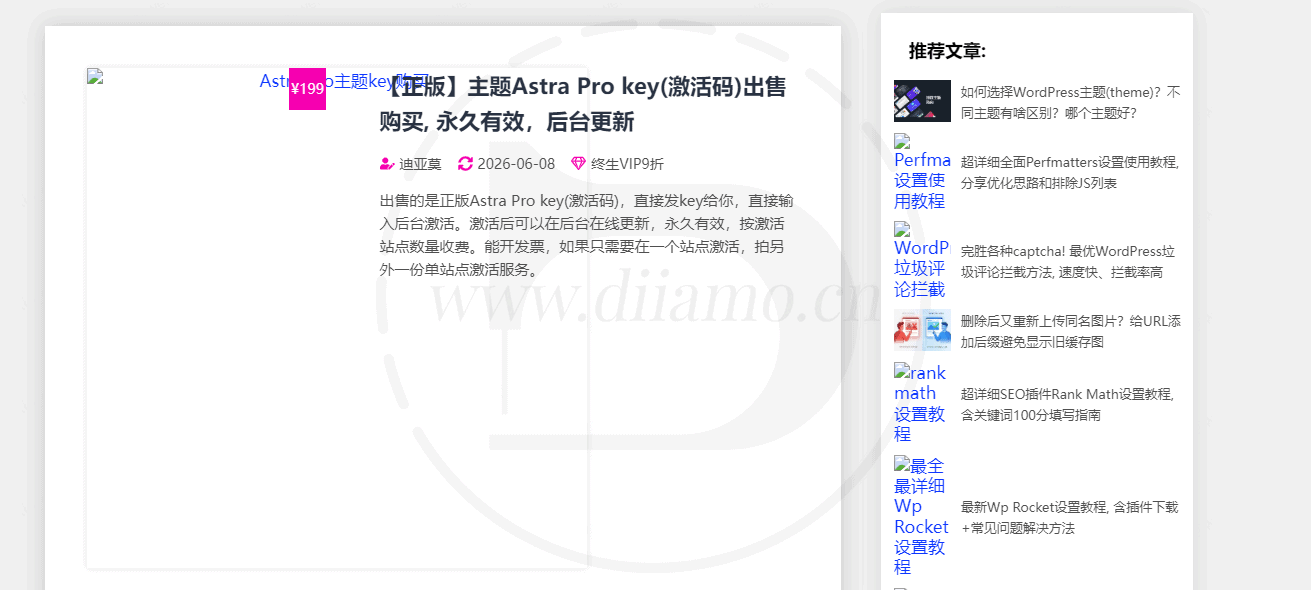
Task: Click the author name 迪亚莫
Action: pos(420,164)
